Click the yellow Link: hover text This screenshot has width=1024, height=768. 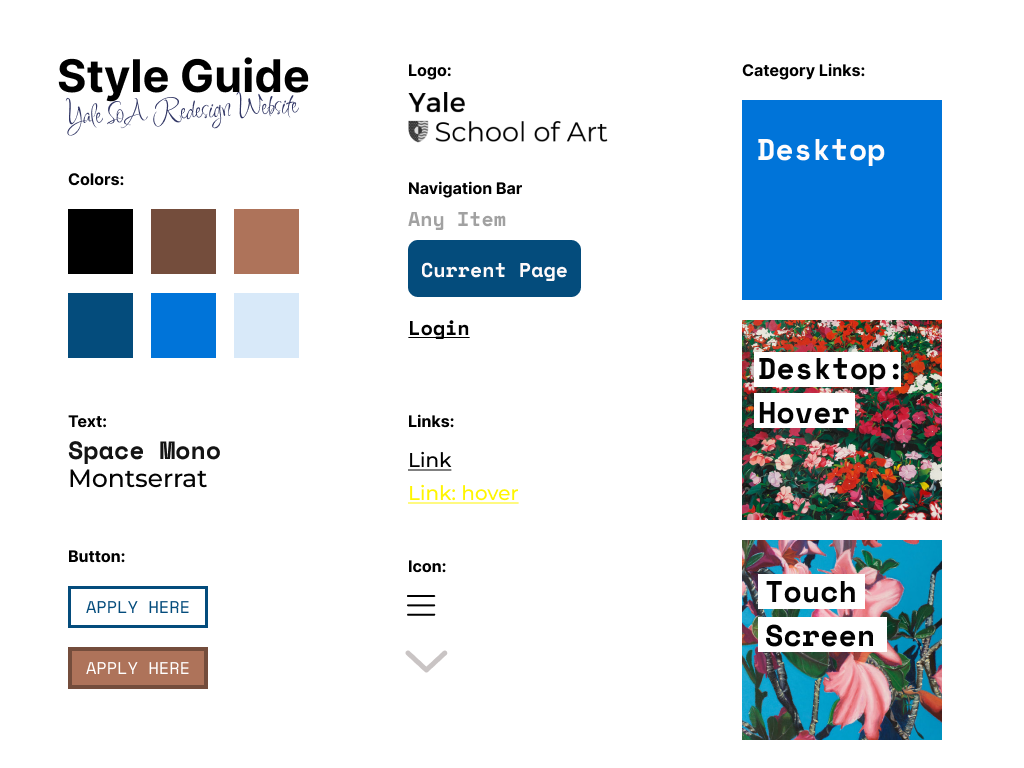tap(463, 493)
